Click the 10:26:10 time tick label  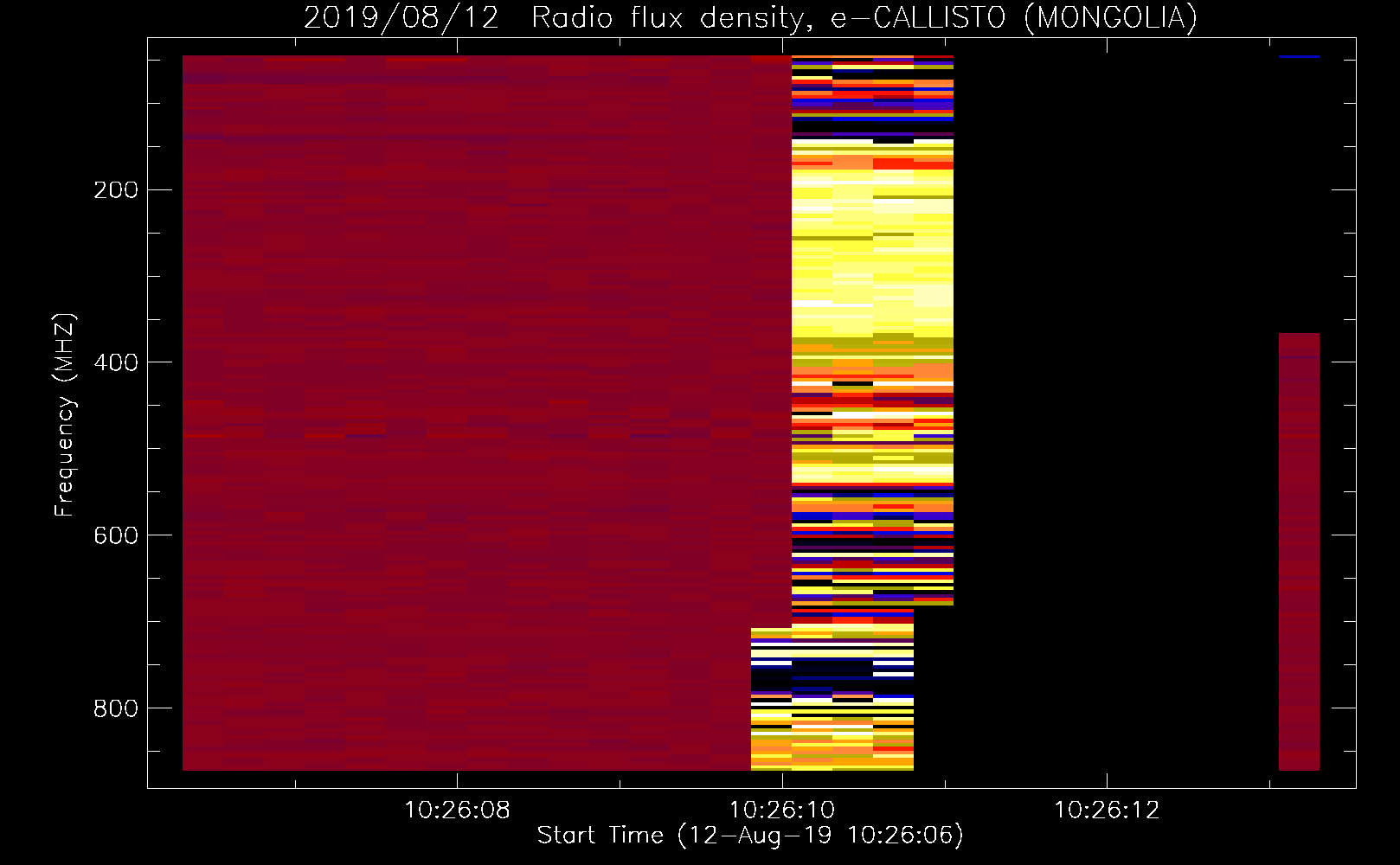point(782,811)
